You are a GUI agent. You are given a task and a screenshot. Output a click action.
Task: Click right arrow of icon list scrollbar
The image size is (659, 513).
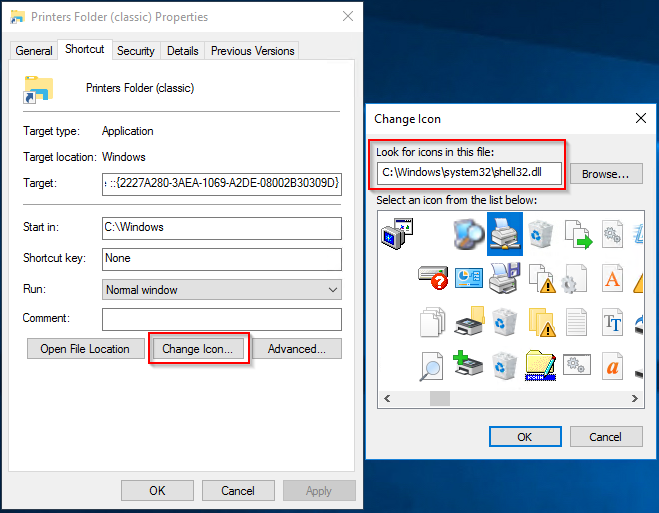click(635, 398)
